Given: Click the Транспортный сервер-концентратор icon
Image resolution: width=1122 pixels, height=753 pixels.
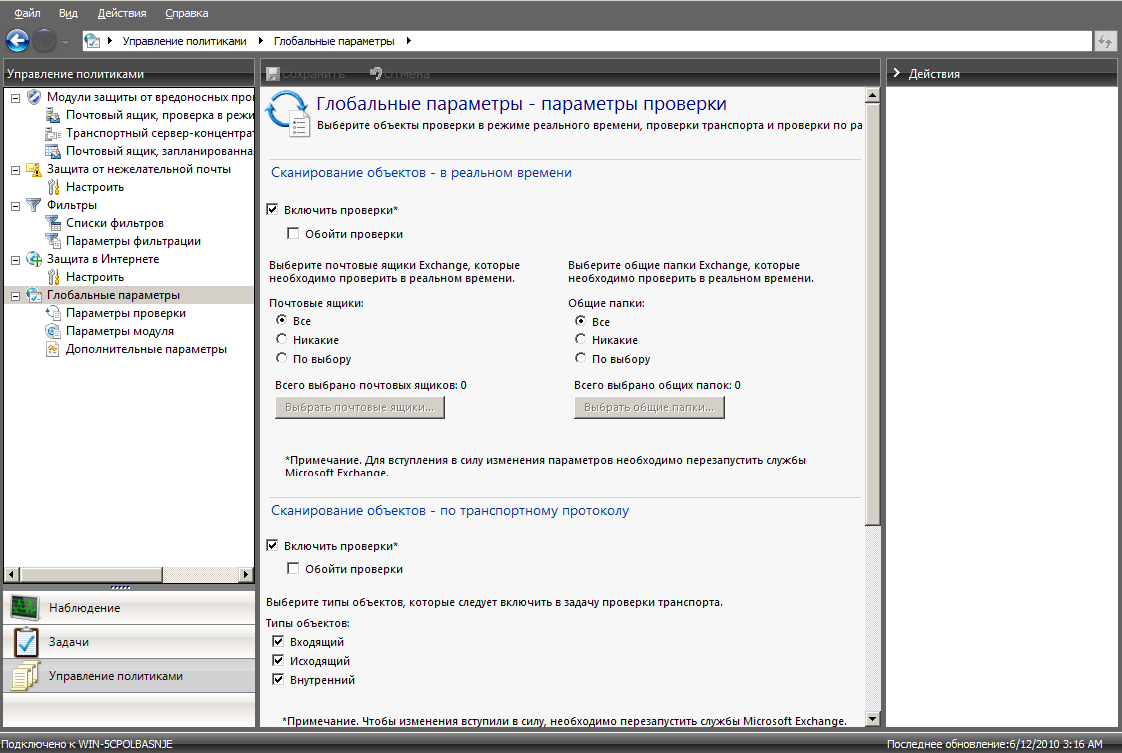Looking at the screenshot, I should (53, 133).
